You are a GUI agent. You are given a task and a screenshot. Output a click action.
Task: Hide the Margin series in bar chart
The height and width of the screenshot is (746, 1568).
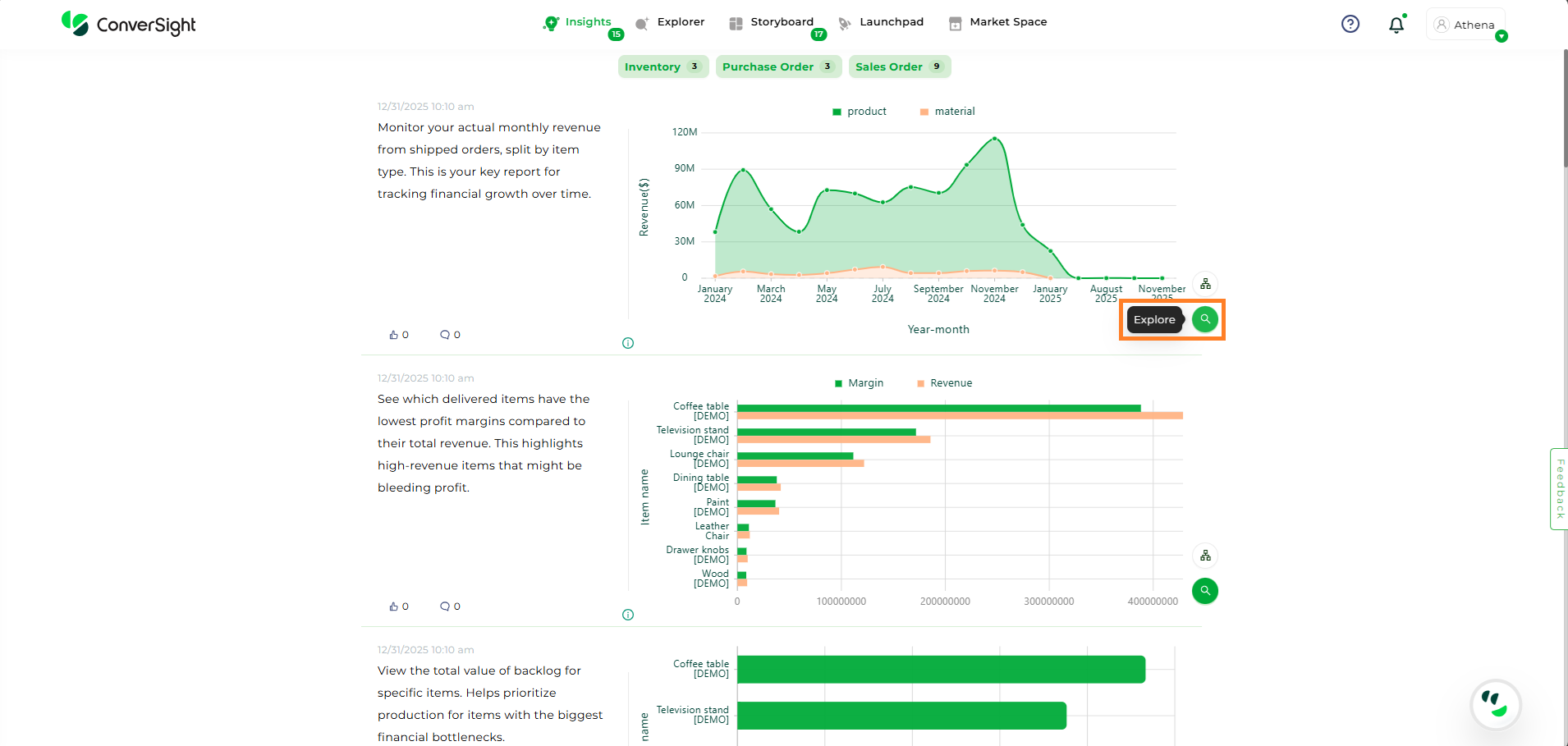859,383
